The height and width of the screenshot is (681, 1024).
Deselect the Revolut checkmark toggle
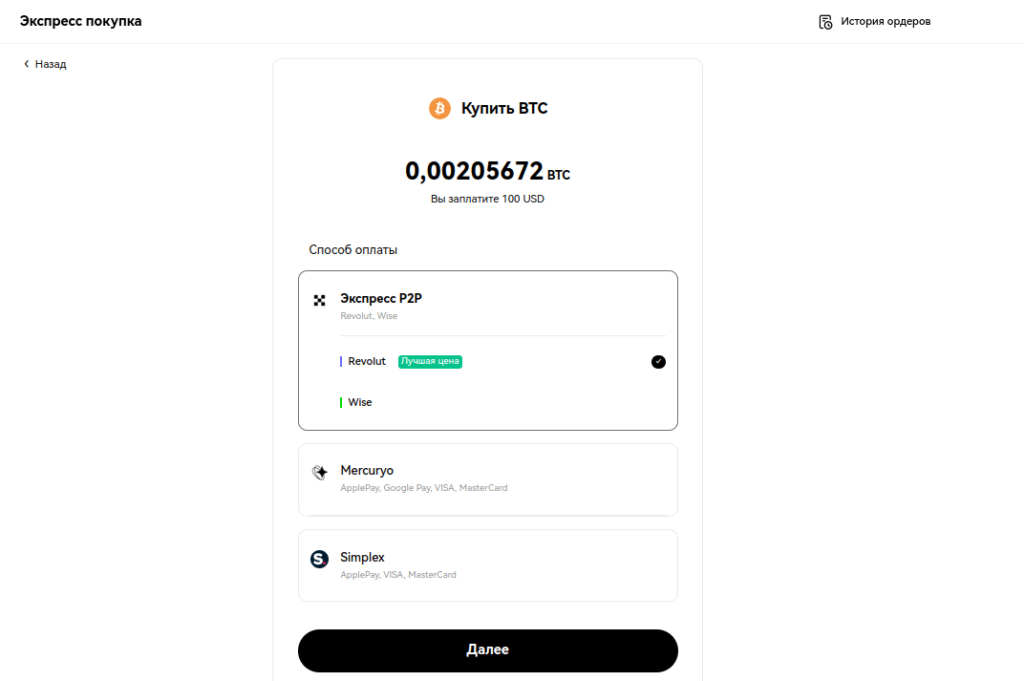[658, 361]
